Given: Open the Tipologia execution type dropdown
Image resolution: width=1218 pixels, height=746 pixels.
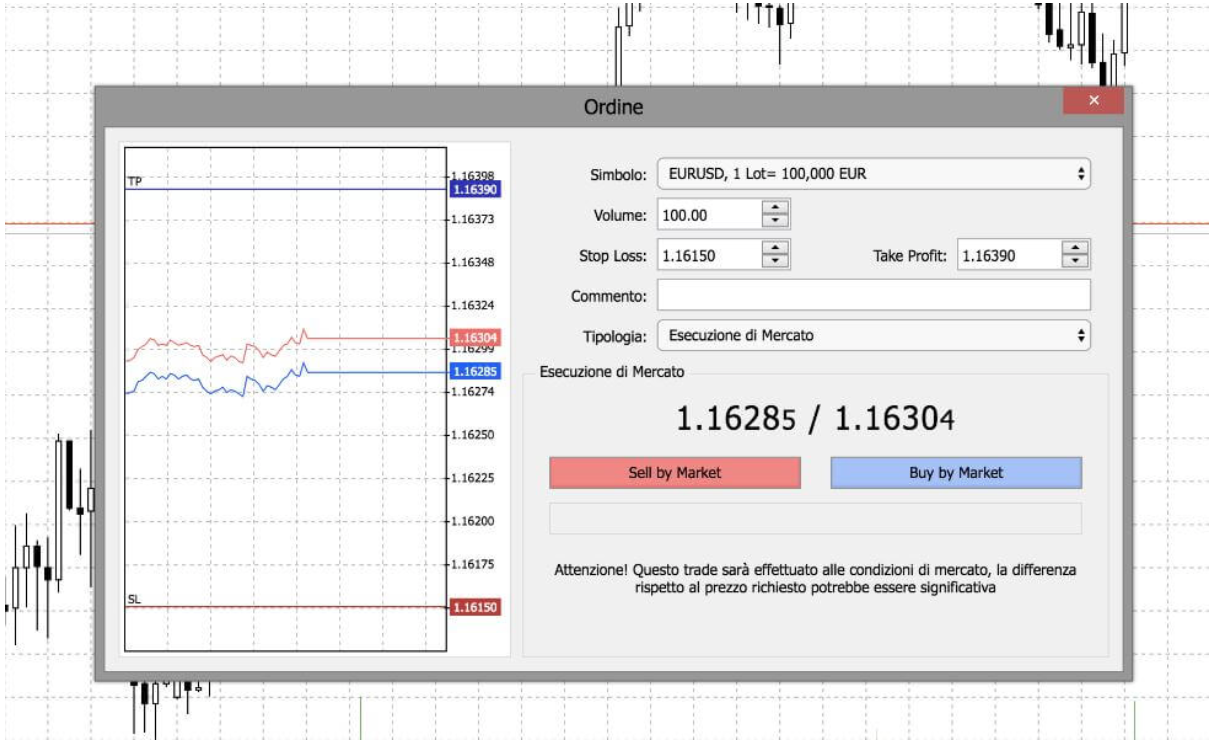Looking at the screenshot, I should (873, 336).
